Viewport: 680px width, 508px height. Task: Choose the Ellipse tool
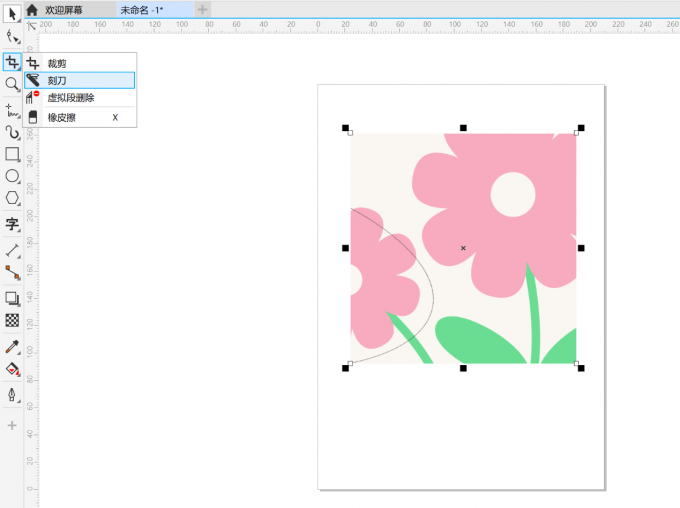tap(12, 176)
